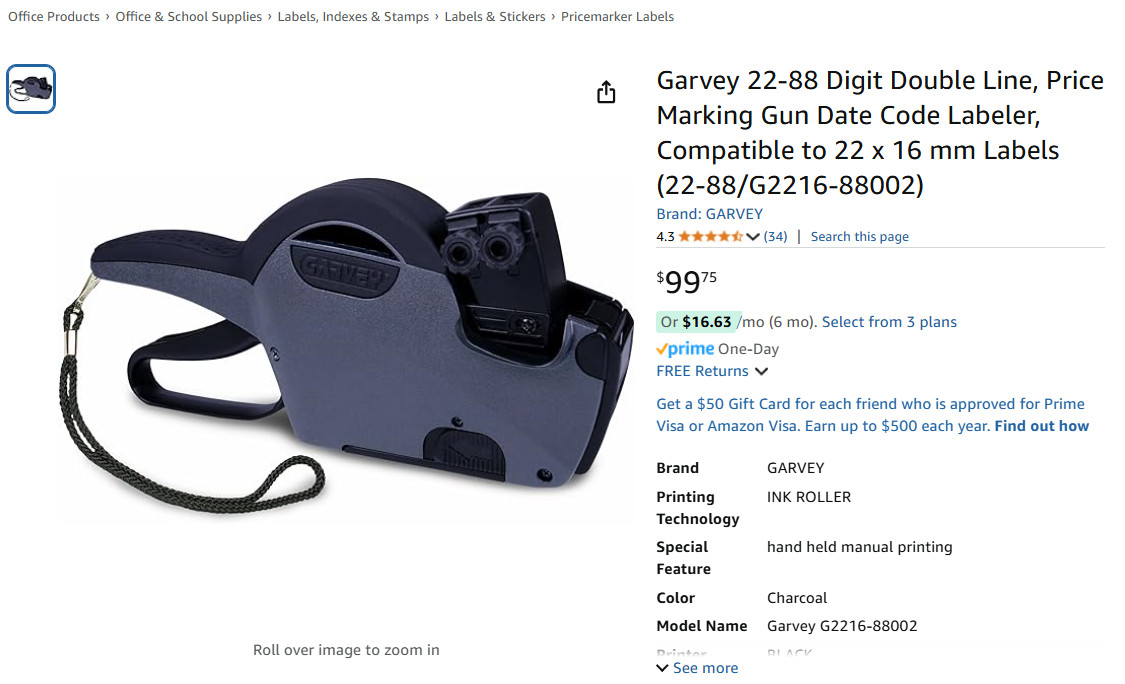The width and height of the screenshot is (1125, 684).
Task: Click the Prime logo icon
Action: point(685,349)
